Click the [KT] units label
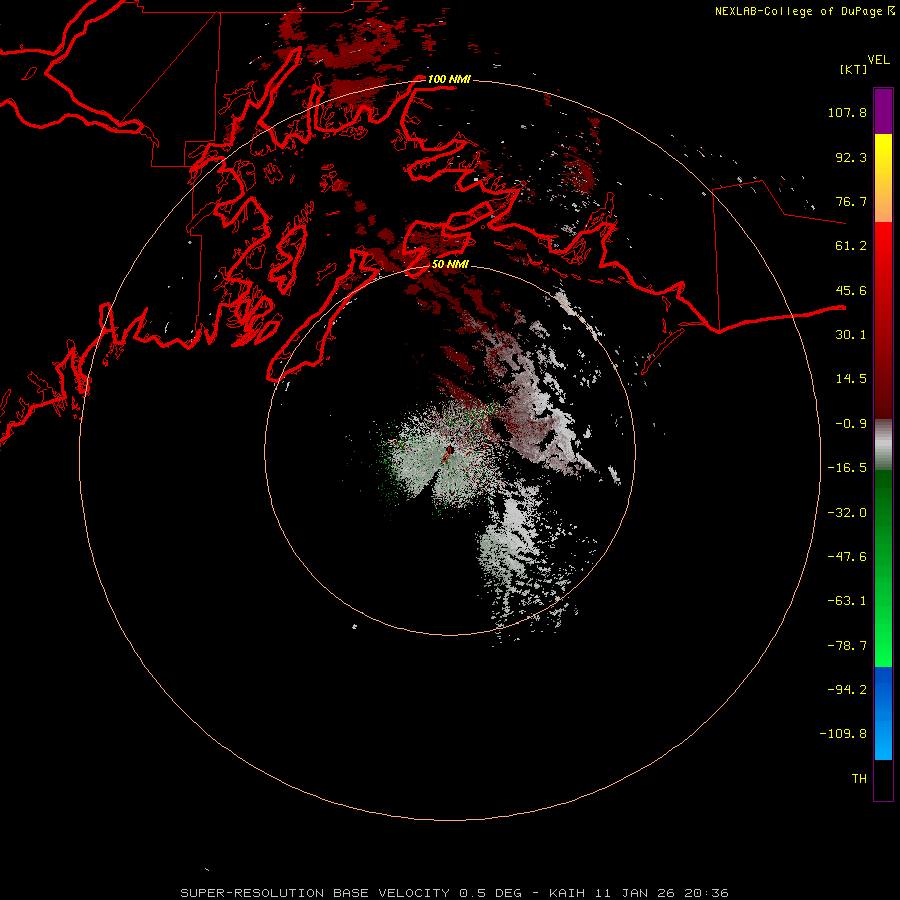Viewport: 900px width, 900px height. point(854,69)
